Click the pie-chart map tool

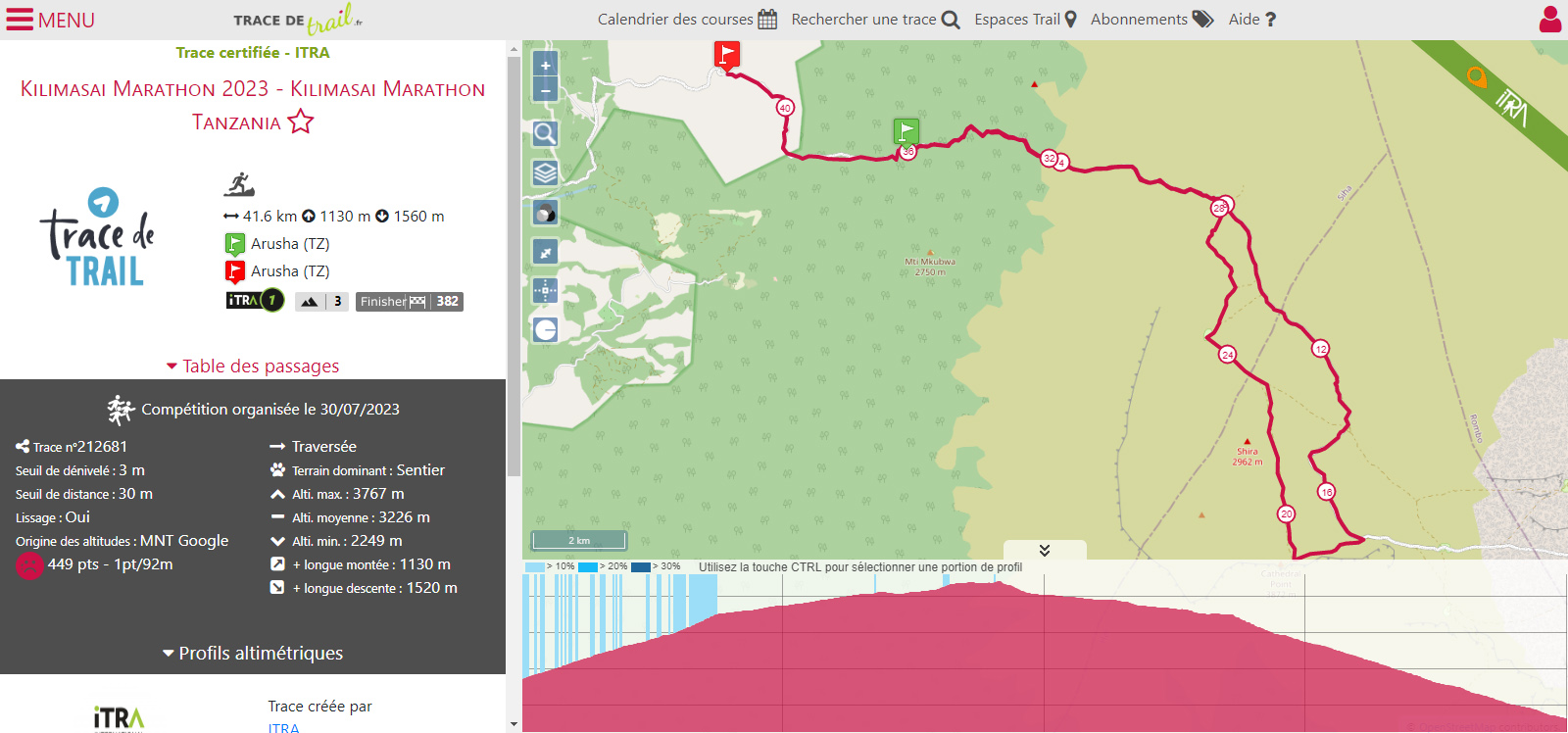[545, 329]
